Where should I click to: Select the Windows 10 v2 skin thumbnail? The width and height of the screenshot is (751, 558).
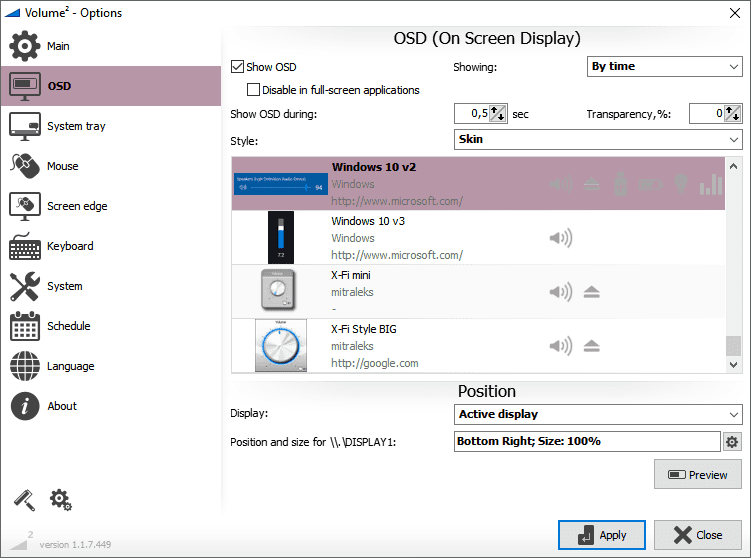tap(281, 184)
